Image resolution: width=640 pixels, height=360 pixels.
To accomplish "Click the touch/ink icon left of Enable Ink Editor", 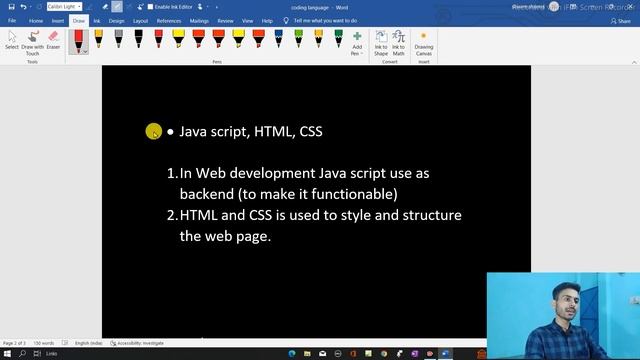I will [140, 7].
